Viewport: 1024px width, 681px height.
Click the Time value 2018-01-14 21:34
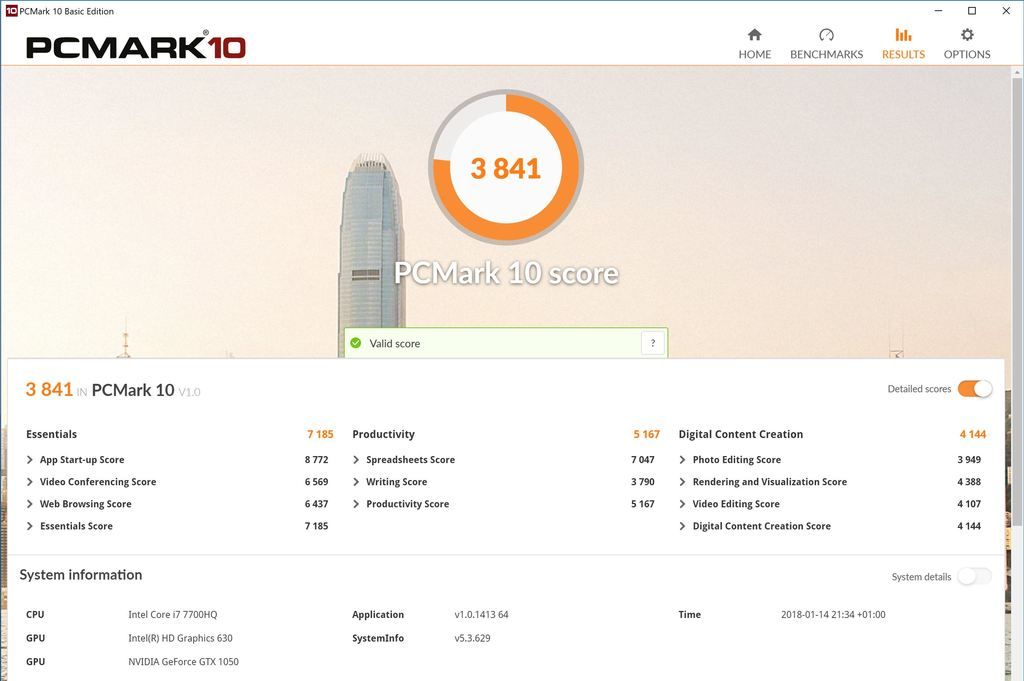[x=833, y=614]
